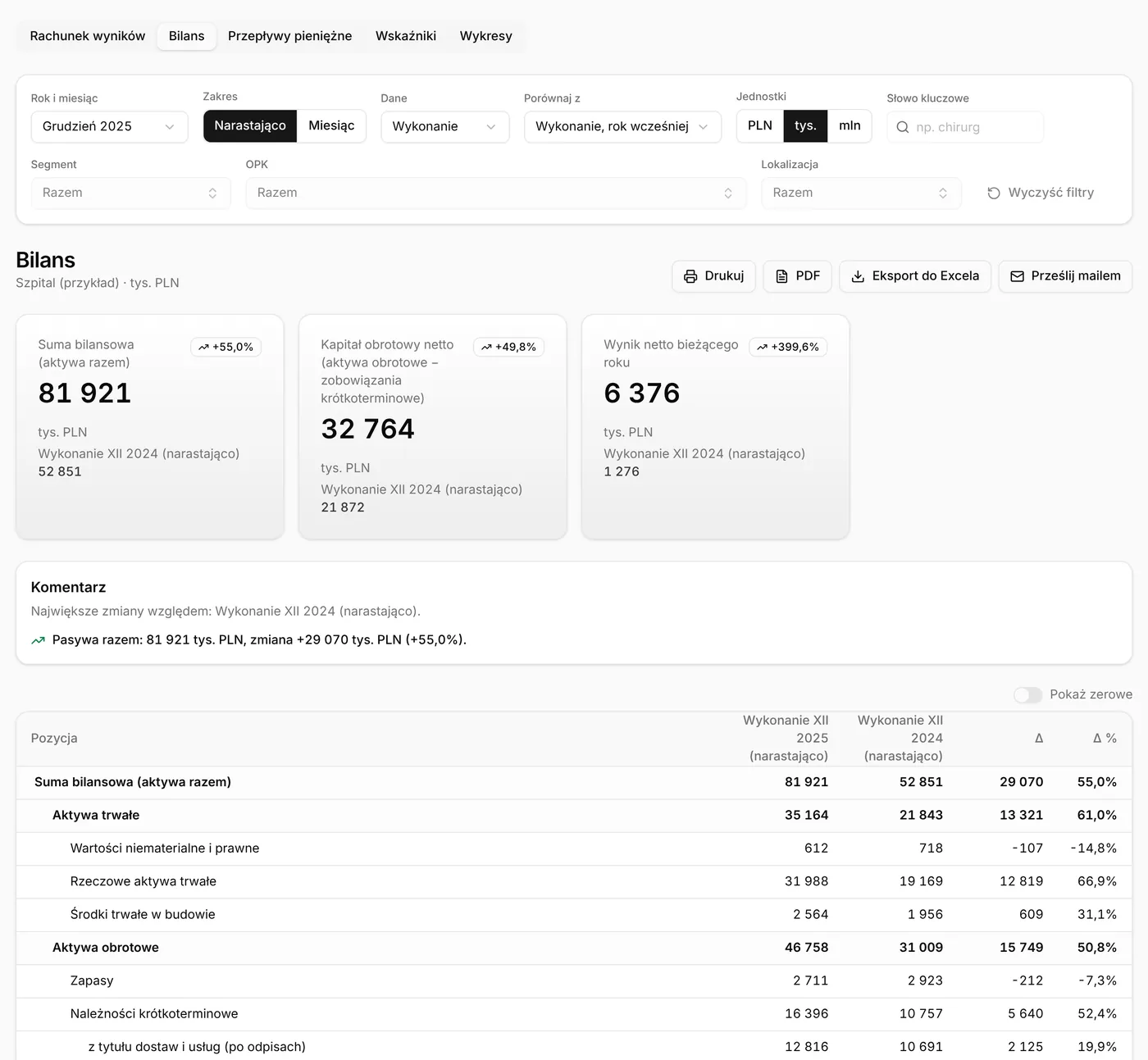Screen dimensions: 1148x1060
Task: Click the PDF document icon
Action: click(781, 276)
